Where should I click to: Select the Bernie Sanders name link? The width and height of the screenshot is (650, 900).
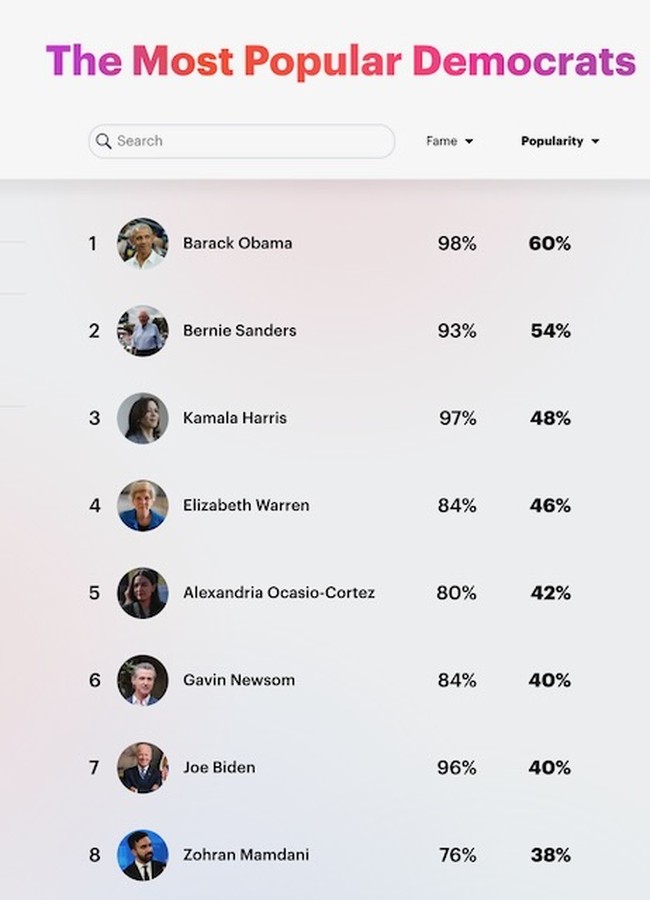coord(239,330)
